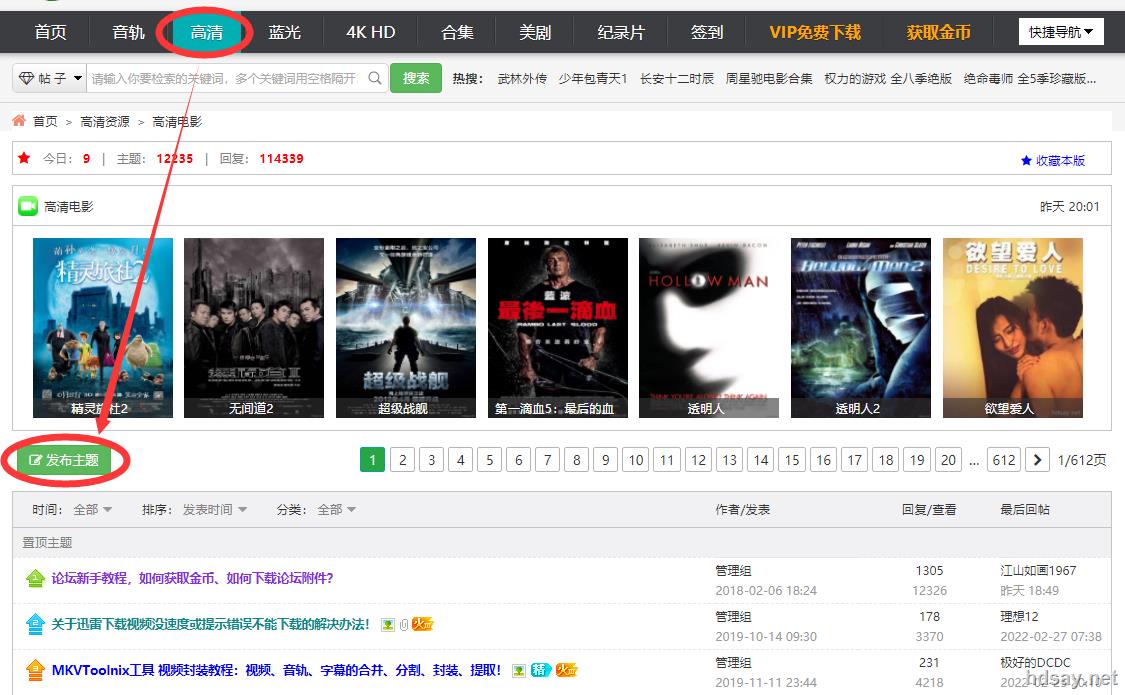Click hot search term 长安十二时辰

click(x=677, y=78)
